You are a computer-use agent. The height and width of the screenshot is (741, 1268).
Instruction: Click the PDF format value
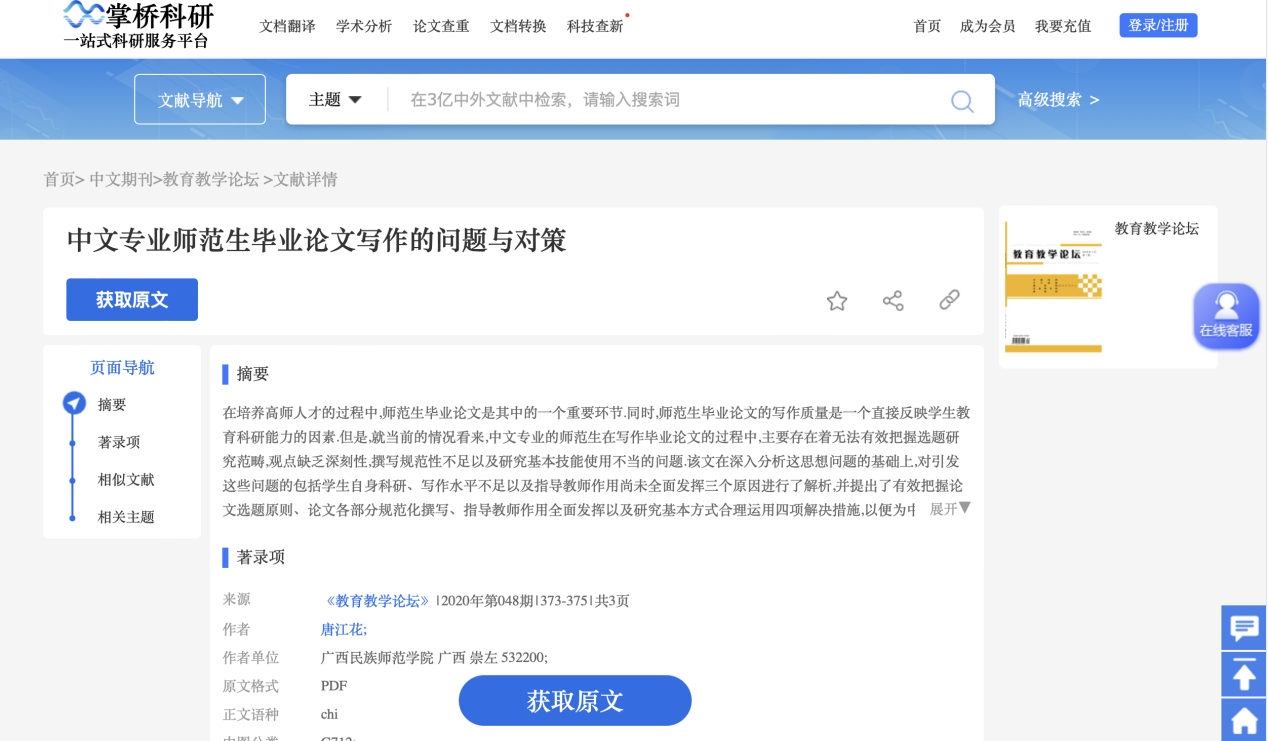tap(334, 686)
